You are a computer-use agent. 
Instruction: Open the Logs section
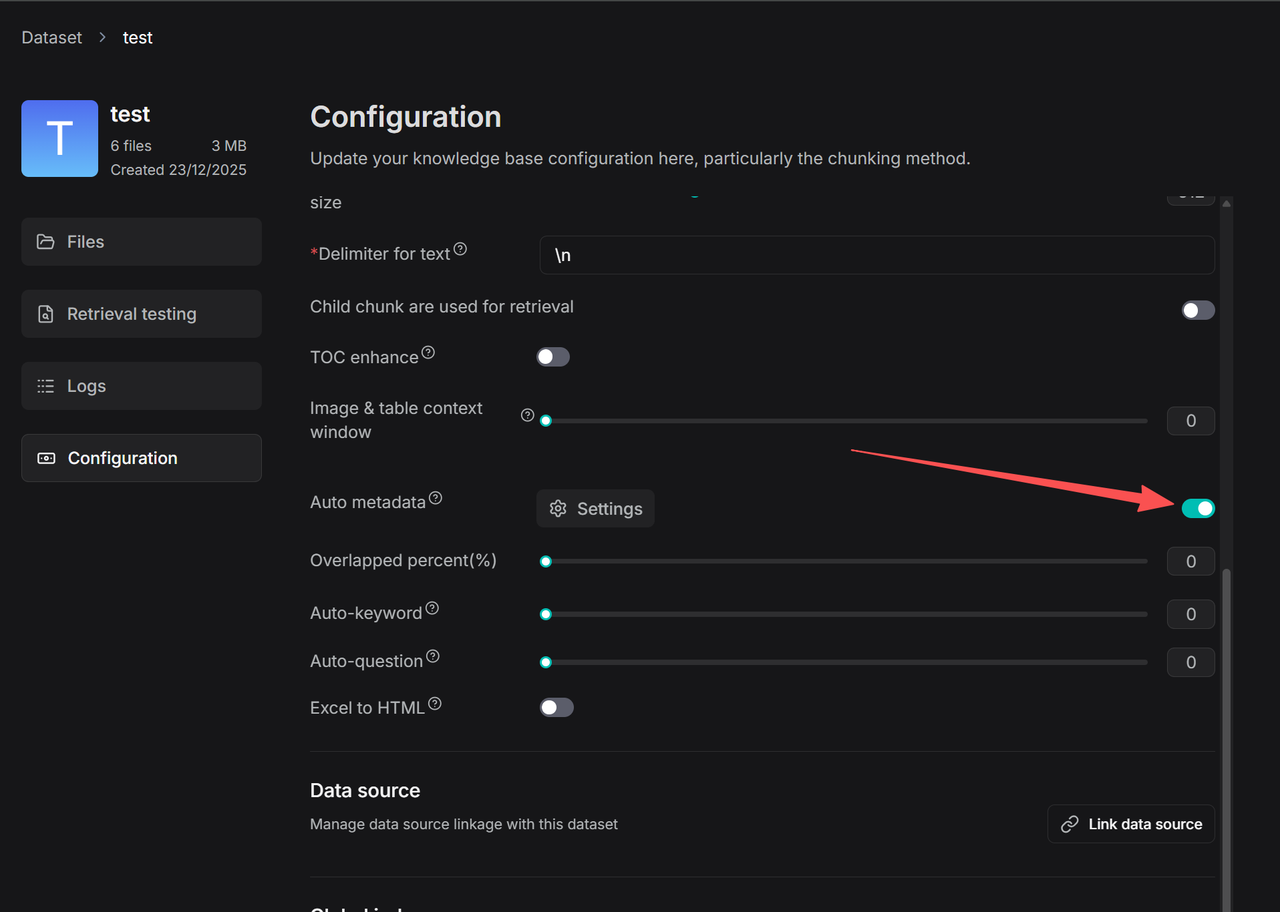pos(141,386)
